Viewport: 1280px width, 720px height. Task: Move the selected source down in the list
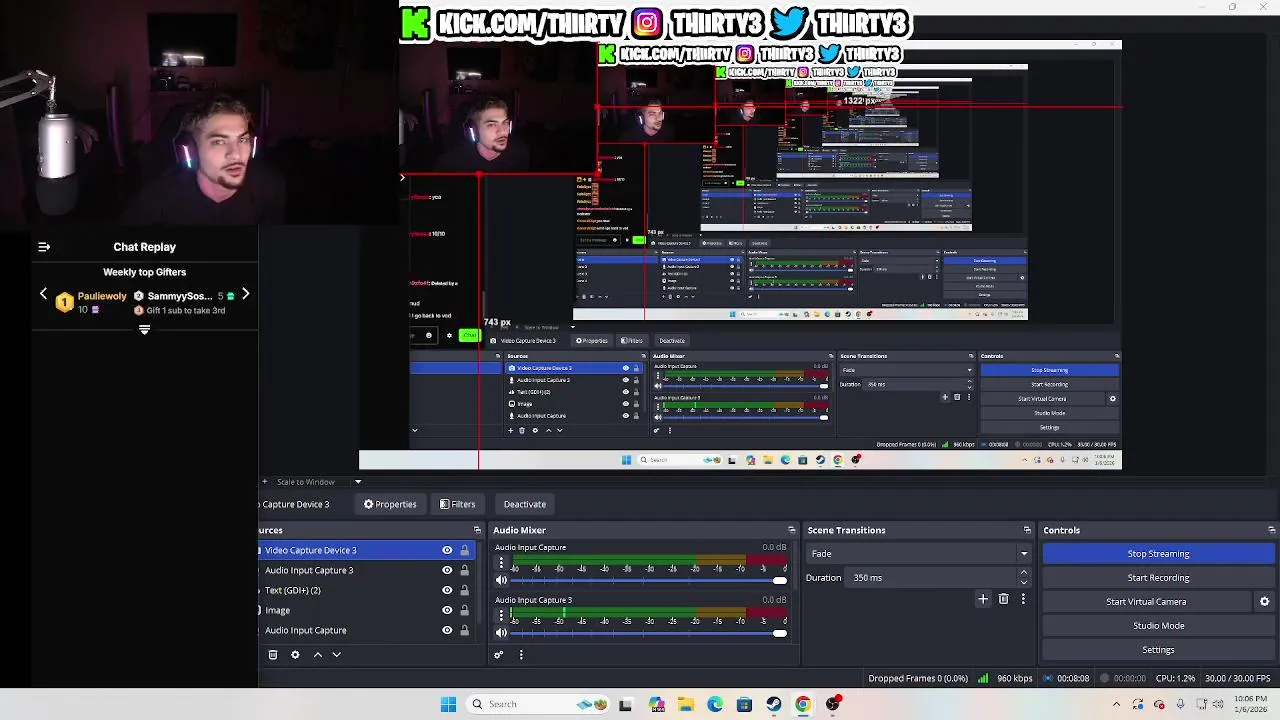click(x=336, y=655)
